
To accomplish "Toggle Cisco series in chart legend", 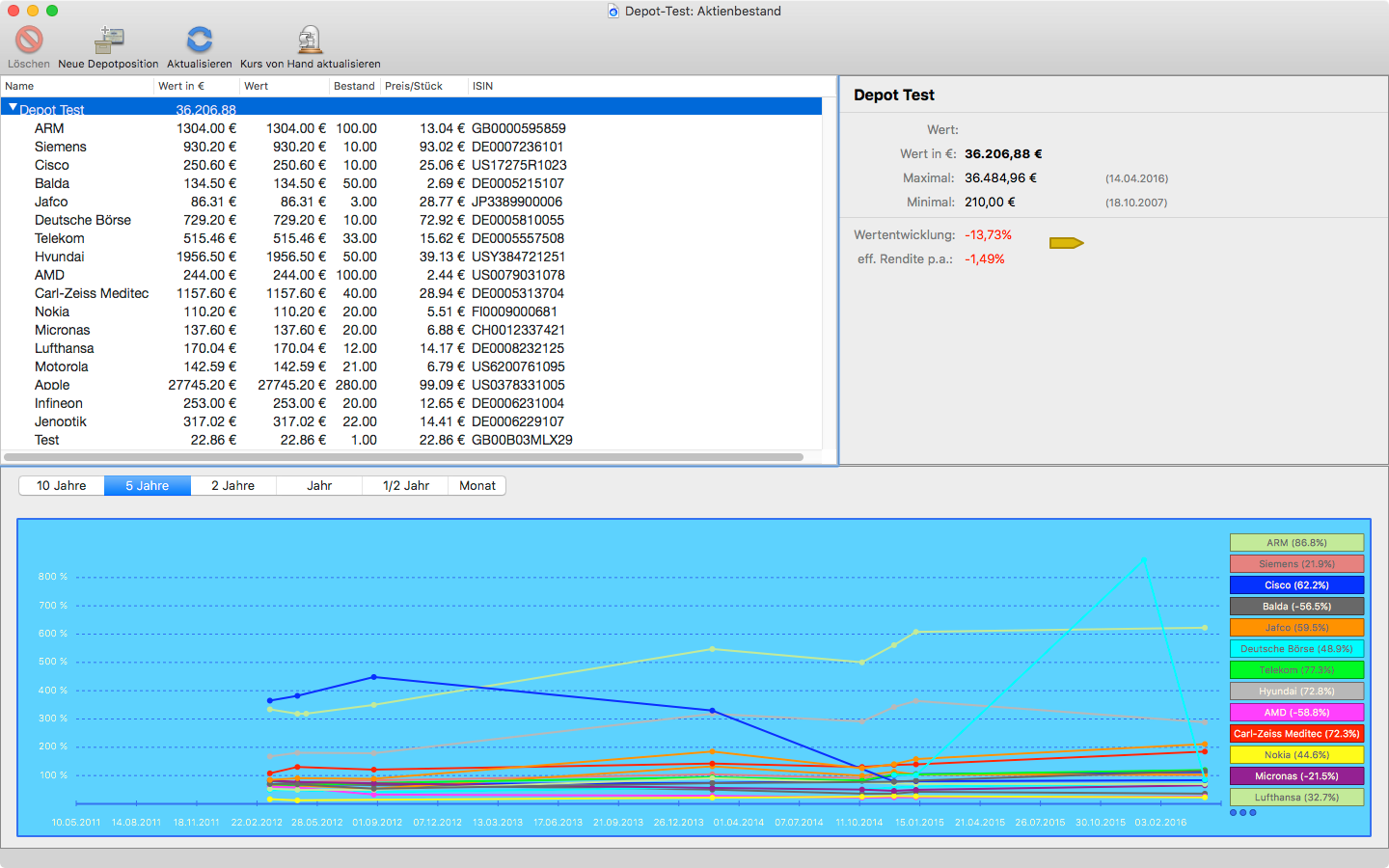I will coord(1296,585).
